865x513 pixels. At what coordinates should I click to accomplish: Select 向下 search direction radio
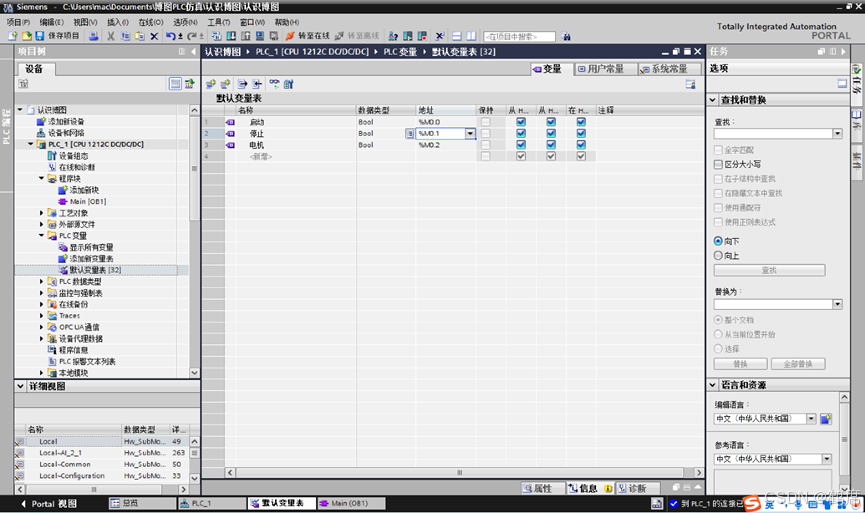[718, 241]
